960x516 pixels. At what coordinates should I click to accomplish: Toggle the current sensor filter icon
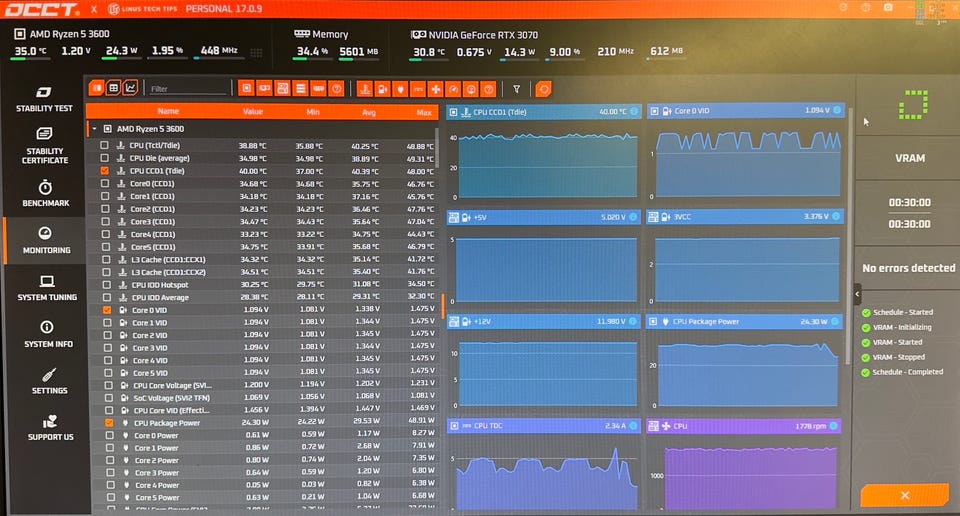418,89
